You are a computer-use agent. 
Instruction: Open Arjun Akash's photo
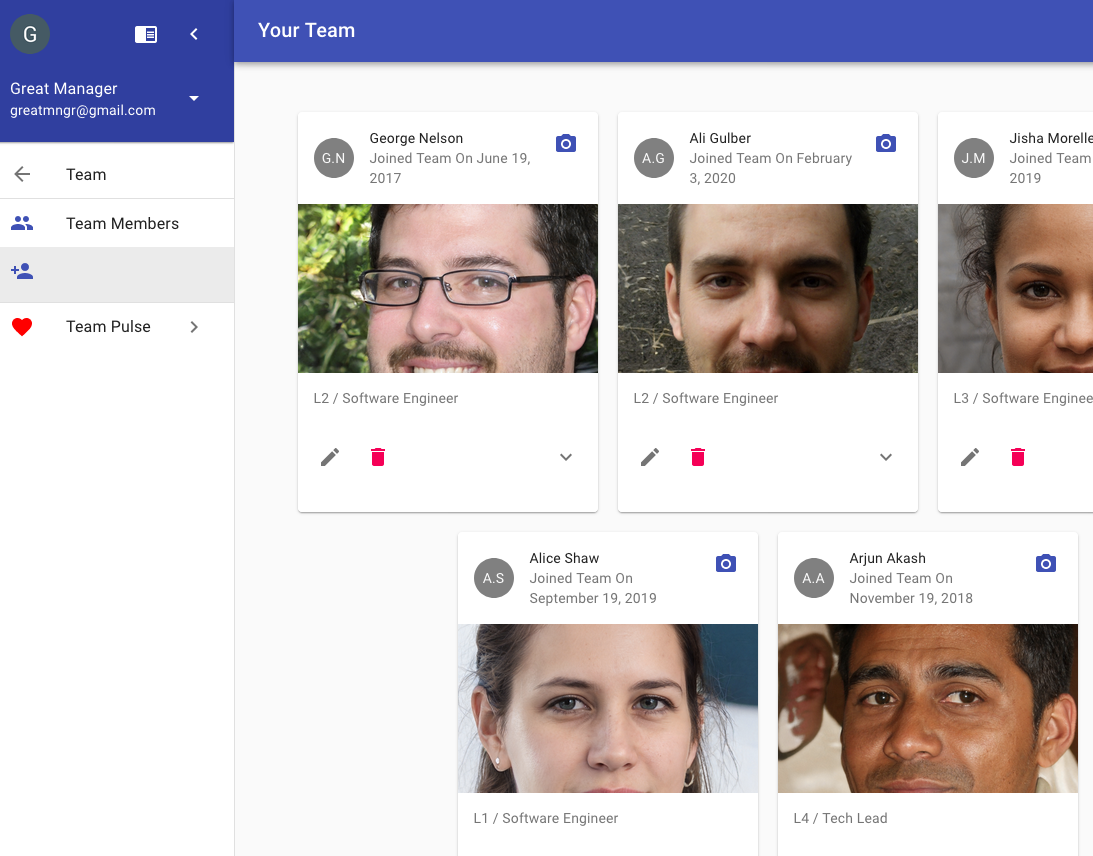tap(928, 708)
